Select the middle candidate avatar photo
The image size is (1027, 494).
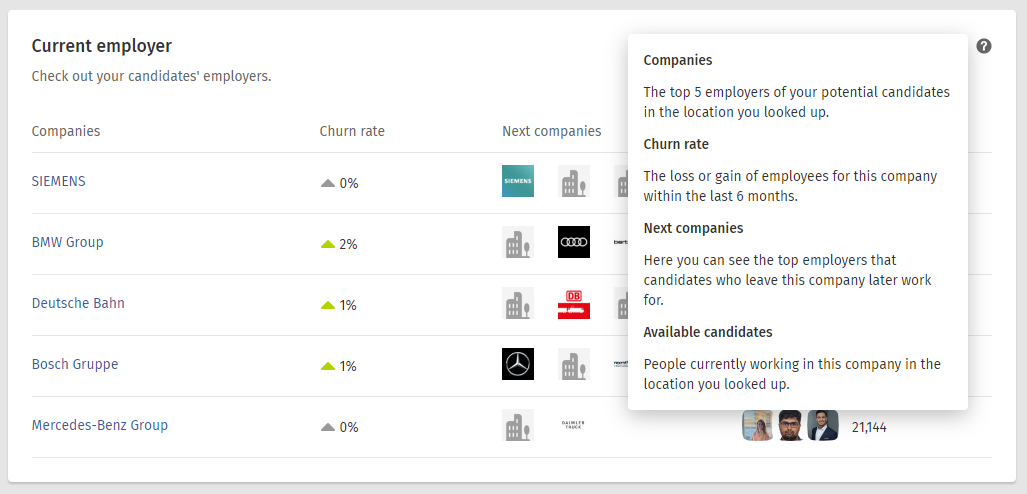click(x=791, y=426)
